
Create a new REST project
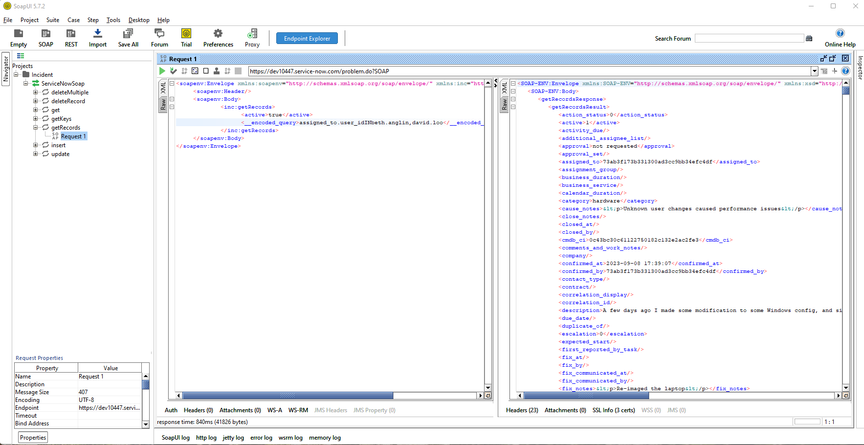click(71, 37)
